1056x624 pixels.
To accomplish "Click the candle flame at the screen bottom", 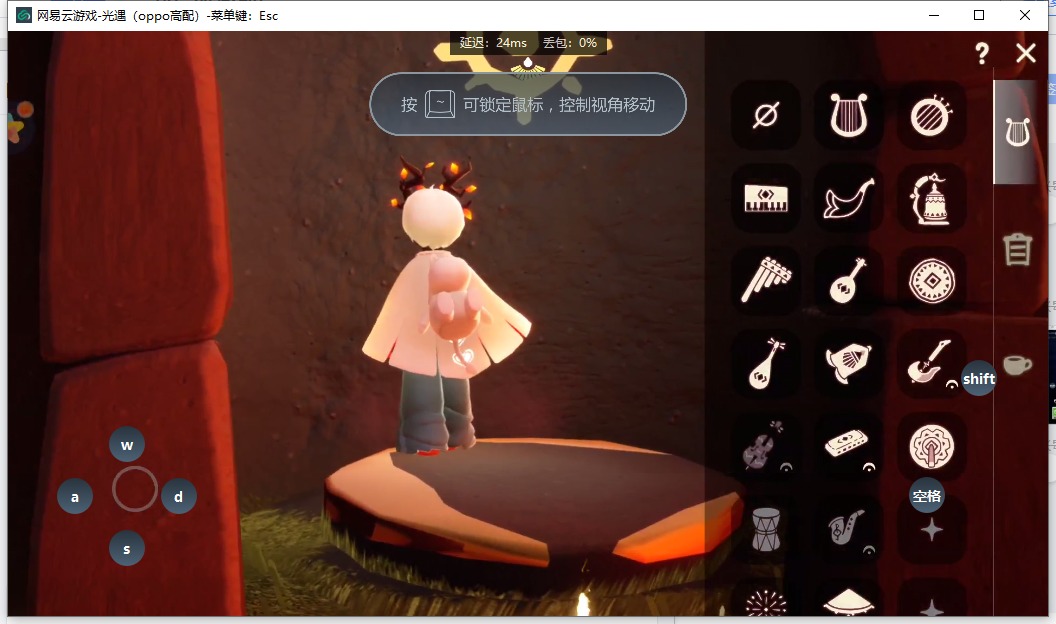I will pyautogui.click(x=583, y=603).
